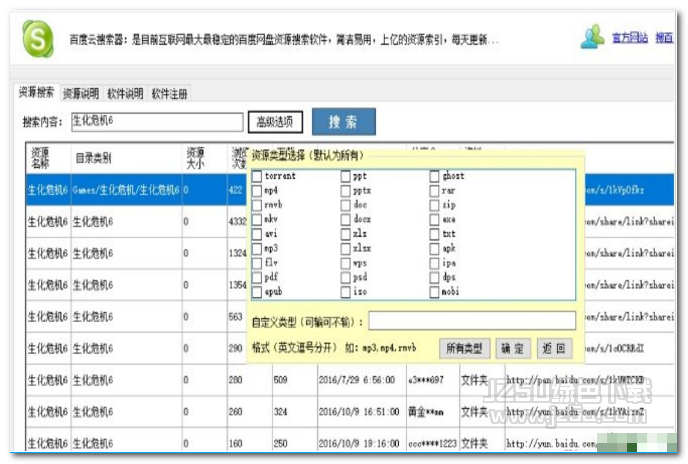Click the 自定义类型 custom type input
The height and width of the screenshot is (464, 688).
click(472, 320)
